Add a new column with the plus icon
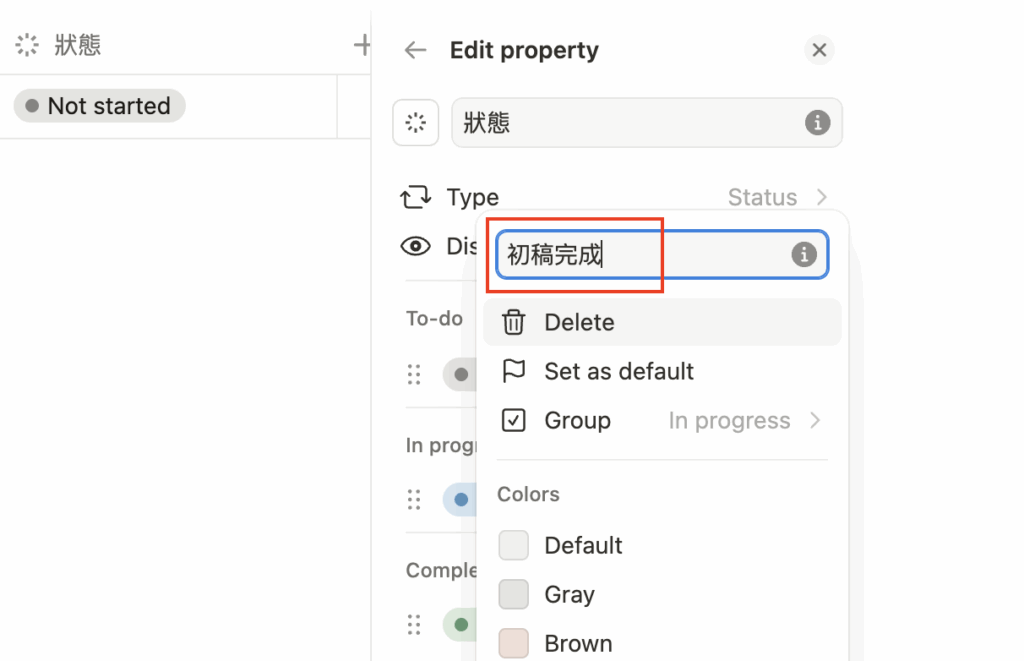Image resolution: width=1024 pixels, height=661 pixels. (362, 45)
